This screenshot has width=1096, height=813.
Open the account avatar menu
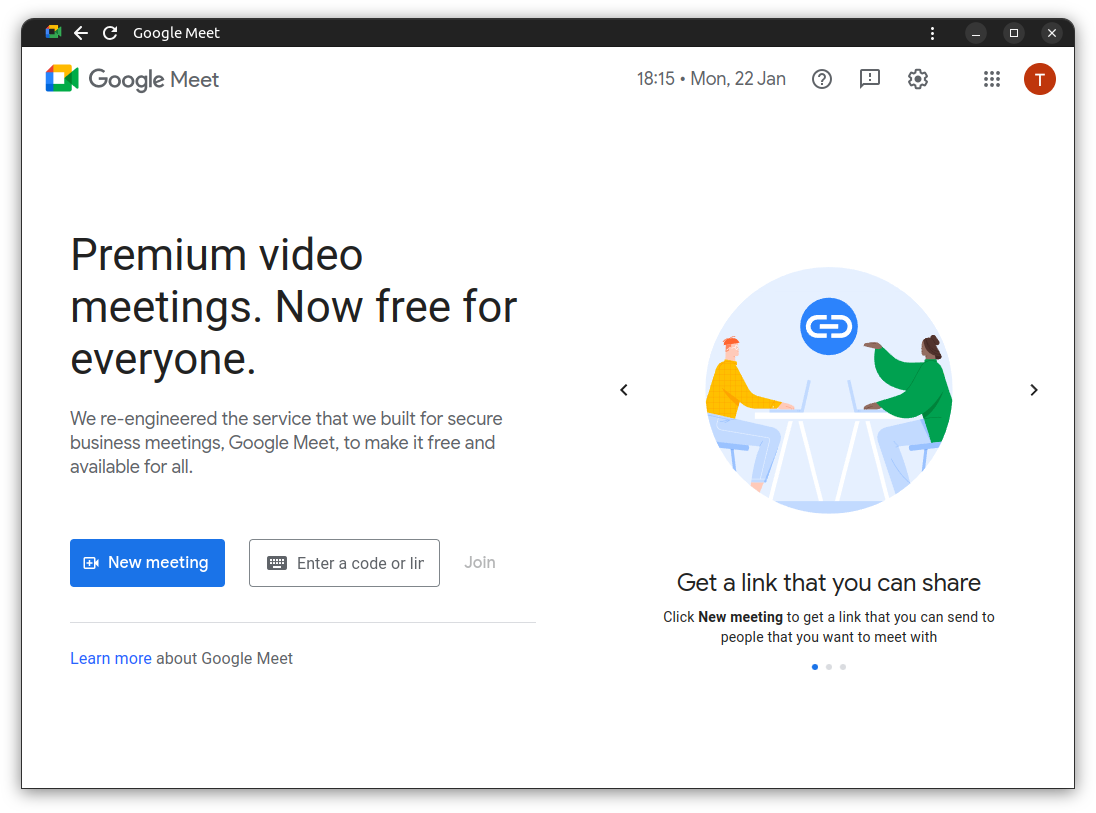(1039, 79)
